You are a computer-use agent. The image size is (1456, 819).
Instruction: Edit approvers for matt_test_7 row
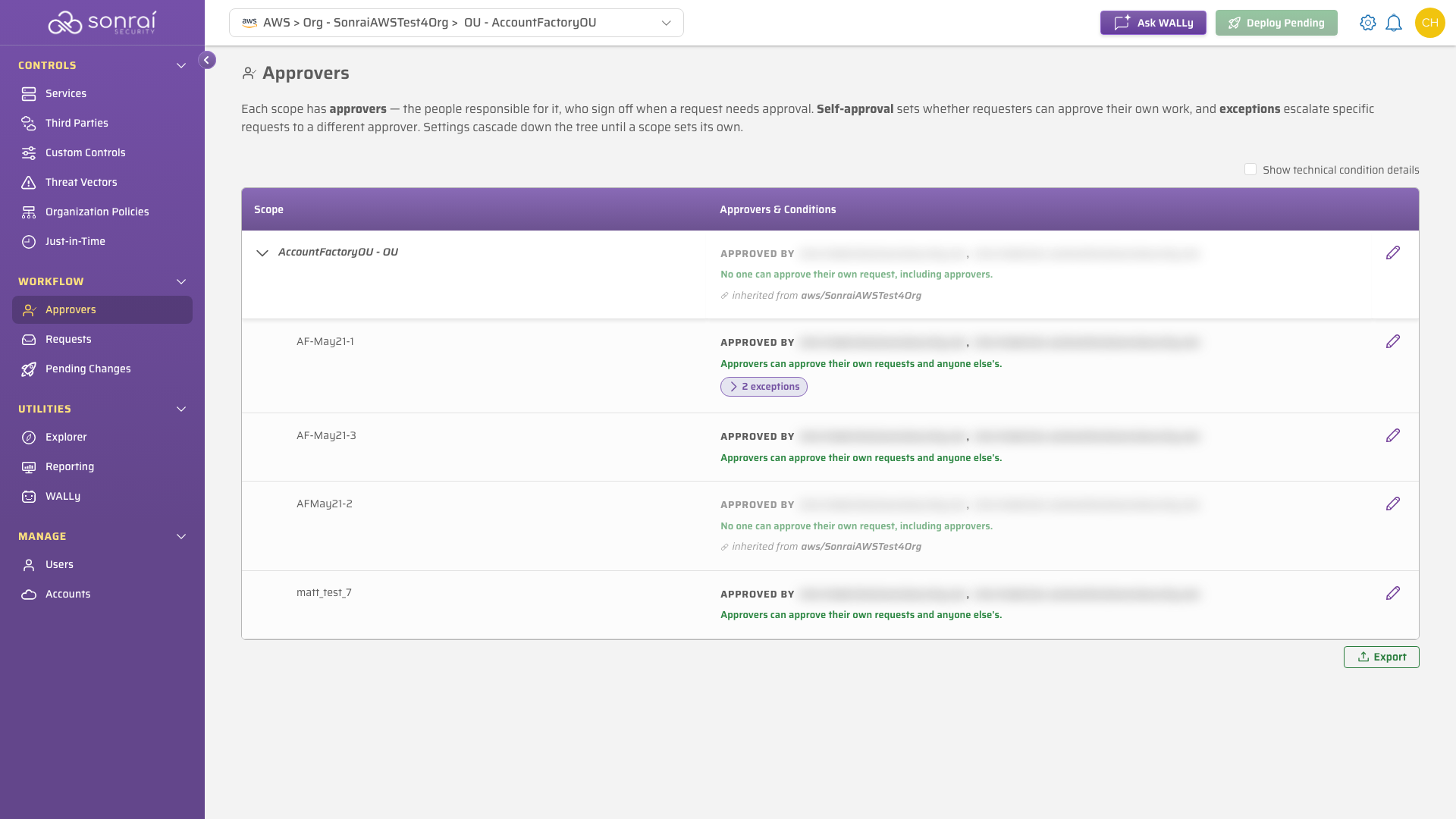click(1393, 593)
